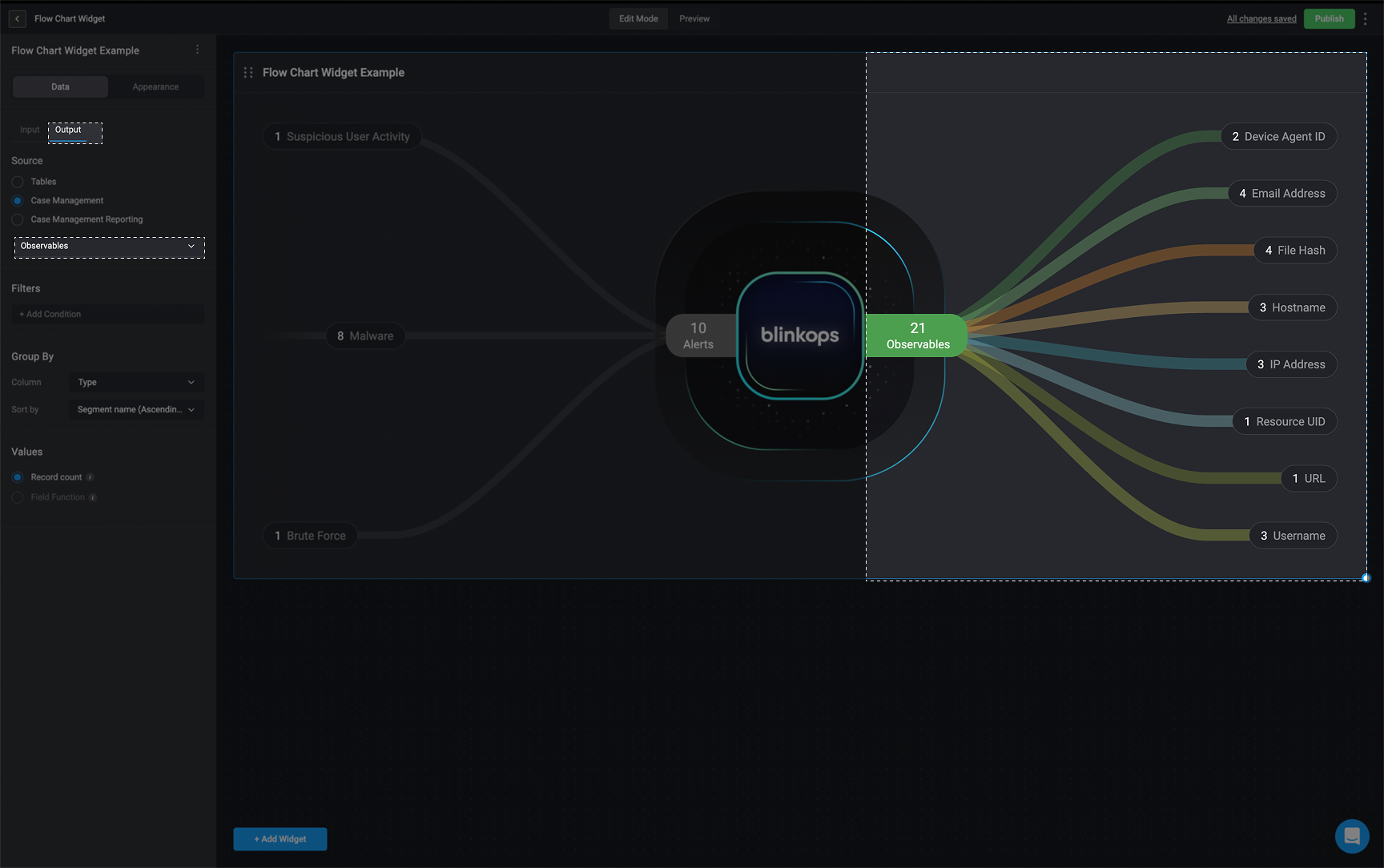This screenshot has height=868, width=1384.
Task: Click the File Hash node
Action: (x=1295, y=251)
